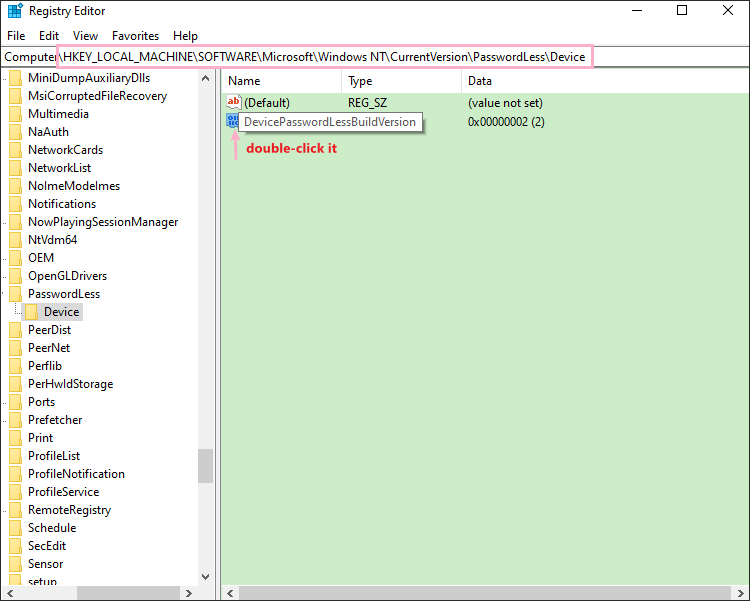Click the REG_SZ type cell
The height and width of the screenshot is (601, 750).
(367, 103)
